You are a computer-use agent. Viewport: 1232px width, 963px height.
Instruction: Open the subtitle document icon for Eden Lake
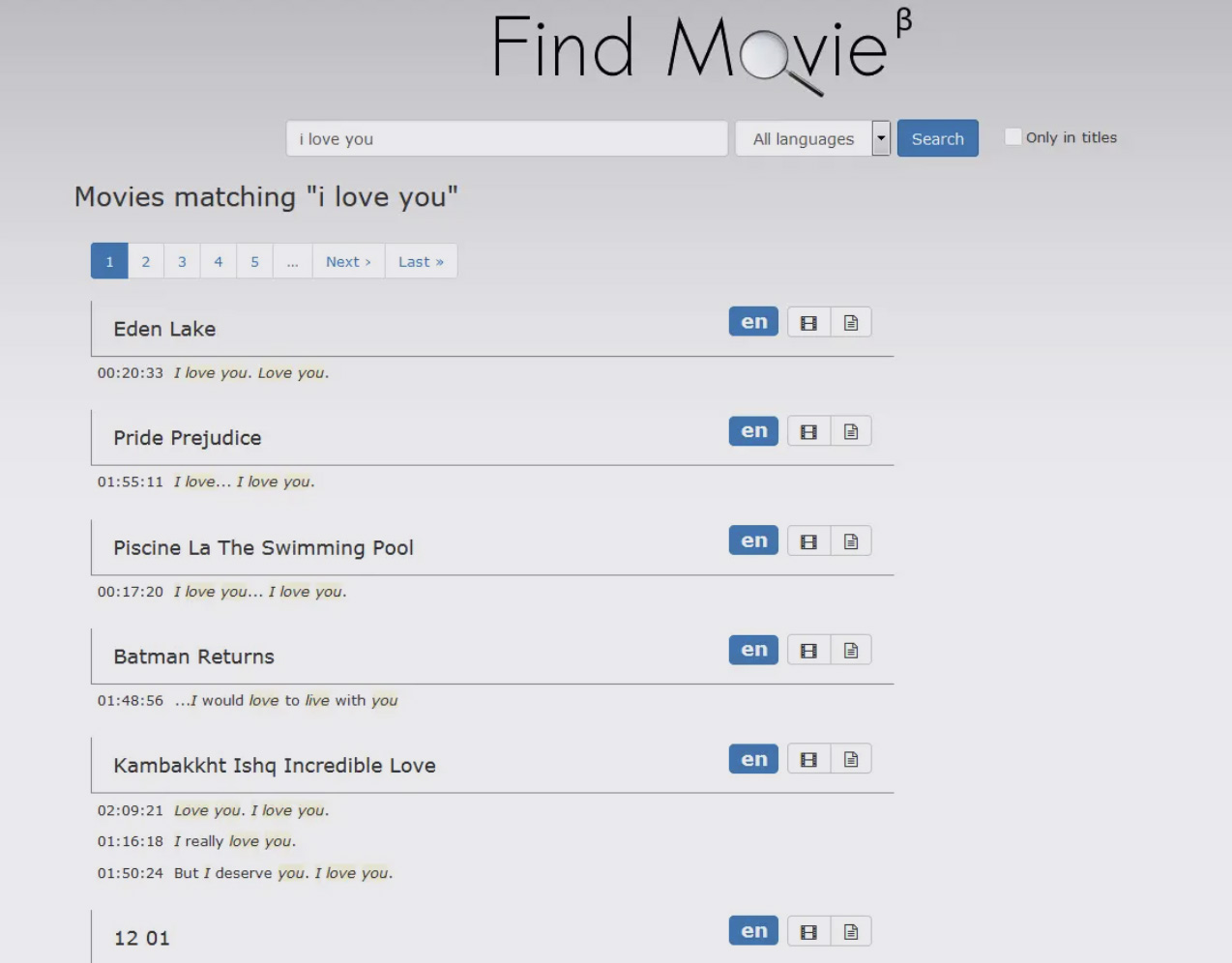[851, 323]
